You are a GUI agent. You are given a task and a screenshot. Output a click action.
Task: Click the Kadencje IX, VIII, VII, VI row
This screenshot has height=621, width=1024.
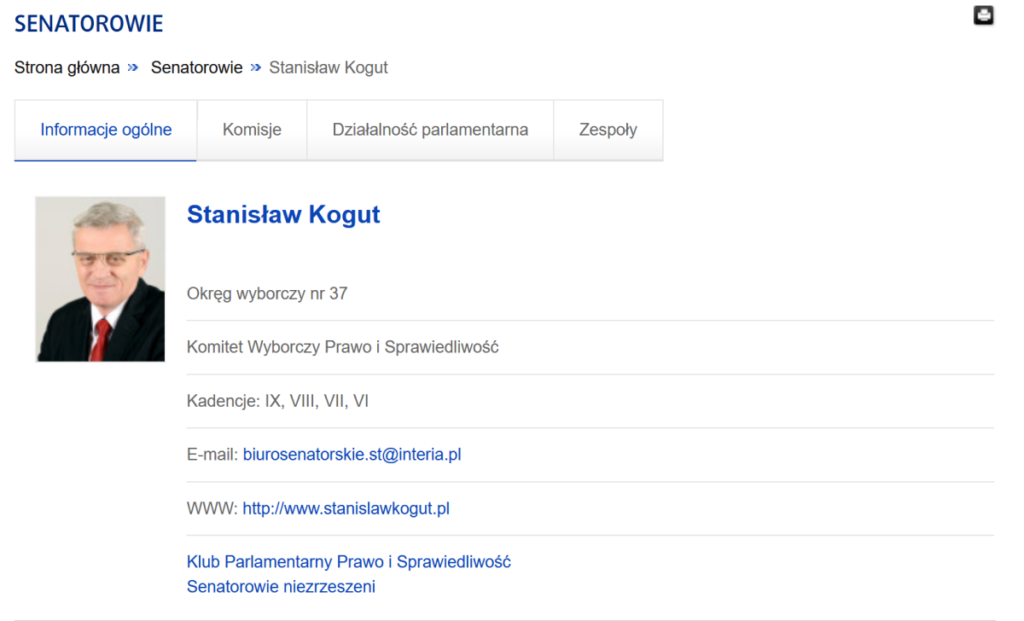(x=278, y=401)
